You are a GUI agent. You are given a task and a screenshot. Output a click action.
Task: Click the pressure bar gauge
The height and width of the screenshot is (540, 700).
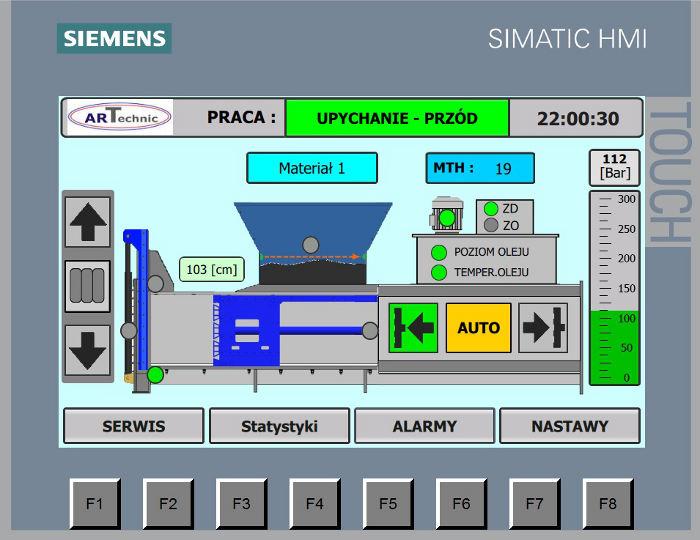[x=615, y=288]
